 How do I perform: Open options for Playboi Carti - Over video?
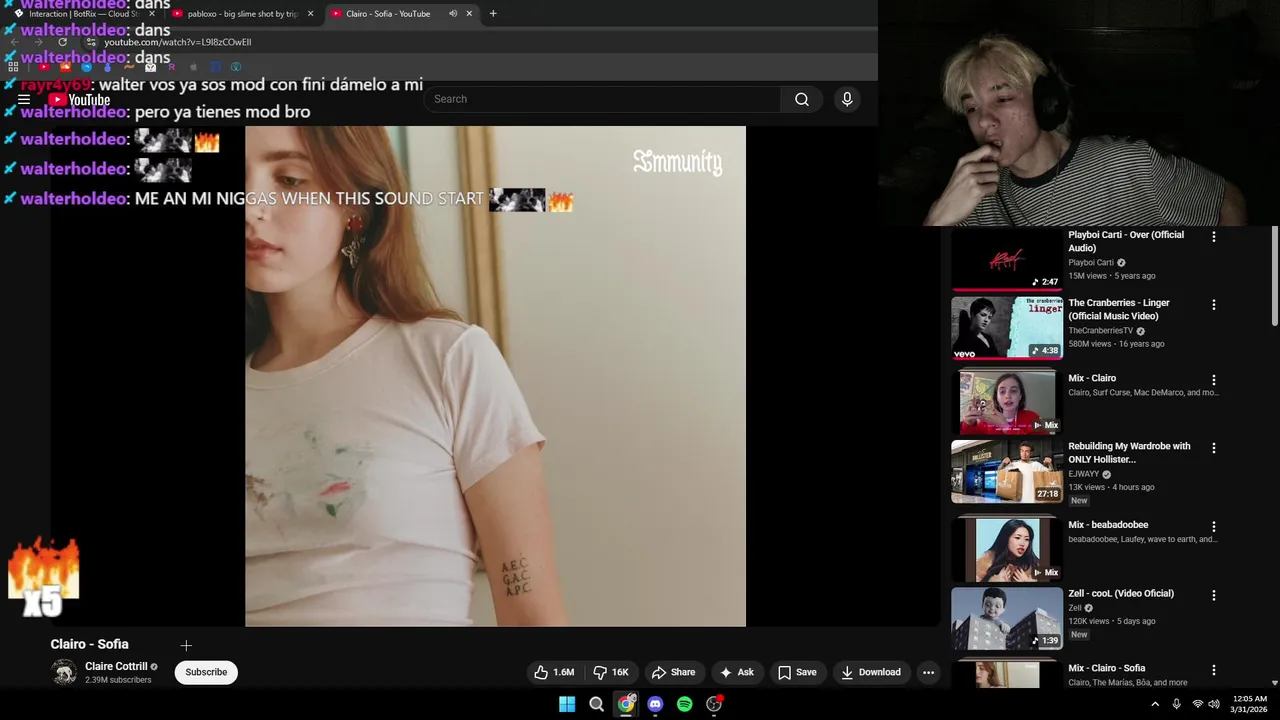(x=1214, y=237)
